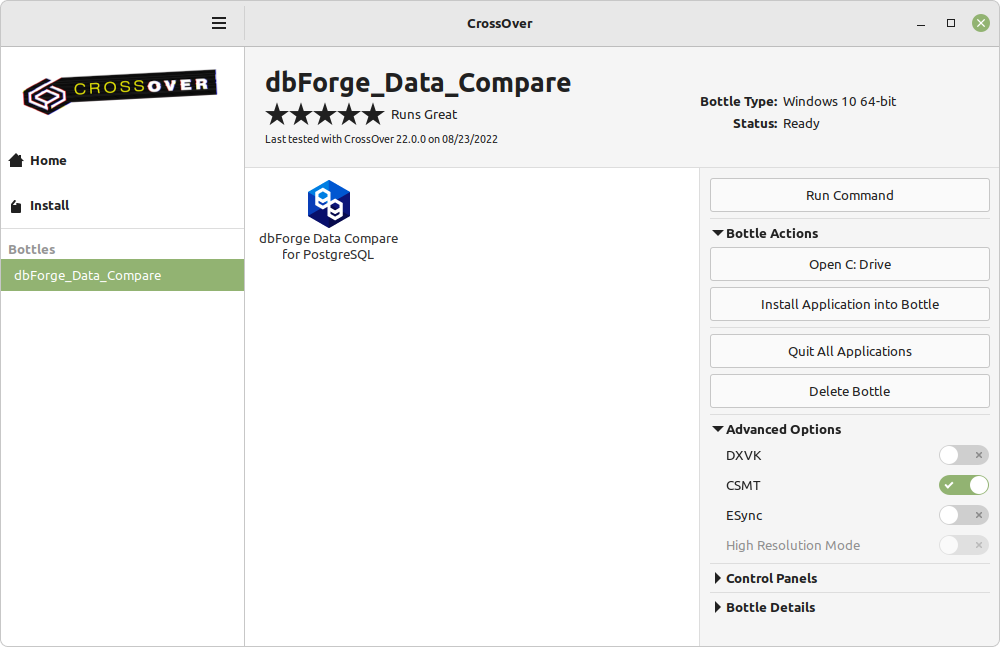Click the Open C: Drive button
The image size is (1000, 647).
pyautogui.click(x=849, y=264)
